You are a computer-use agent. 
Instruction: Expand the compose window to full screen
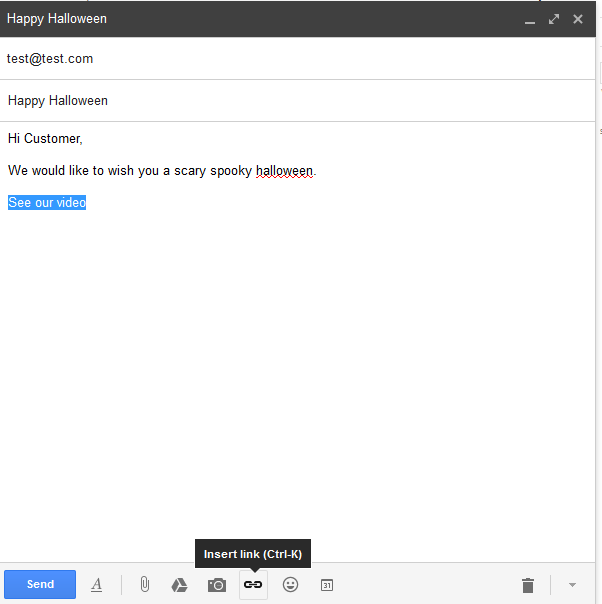click(554, 19)
